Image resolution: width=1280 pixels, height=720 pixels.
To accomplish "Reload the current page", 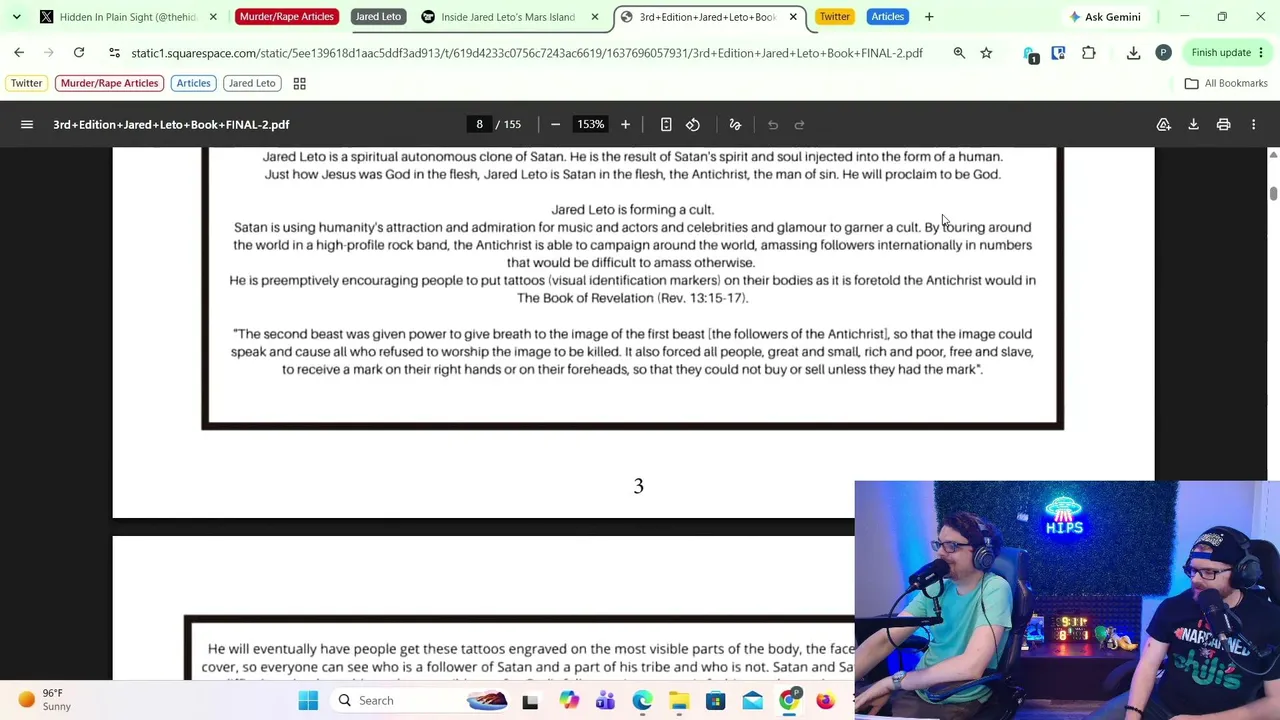I will pos(79,53).
